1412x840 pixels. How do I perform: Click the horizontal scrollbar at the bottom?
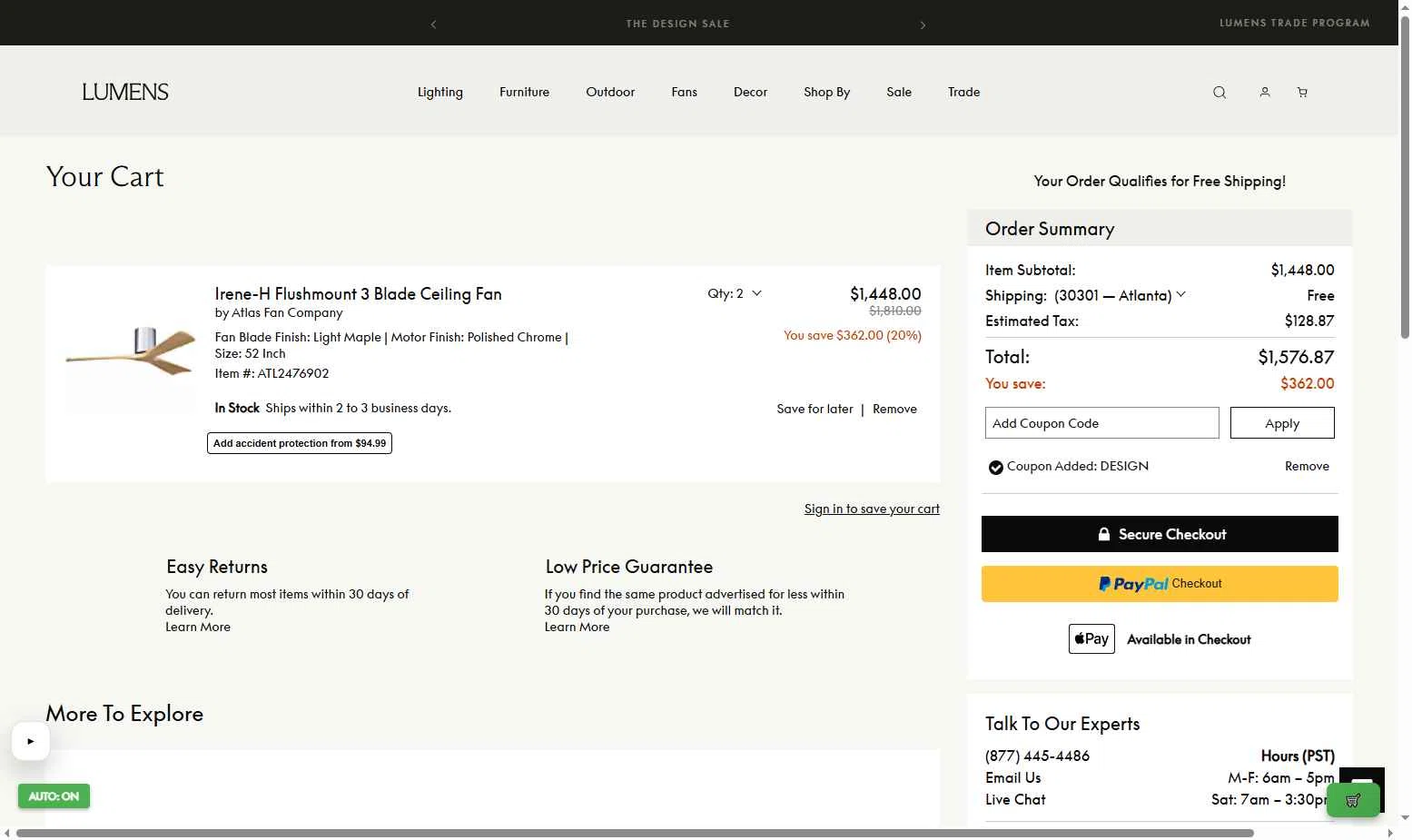pyautogui.click(x=636, y=833)
